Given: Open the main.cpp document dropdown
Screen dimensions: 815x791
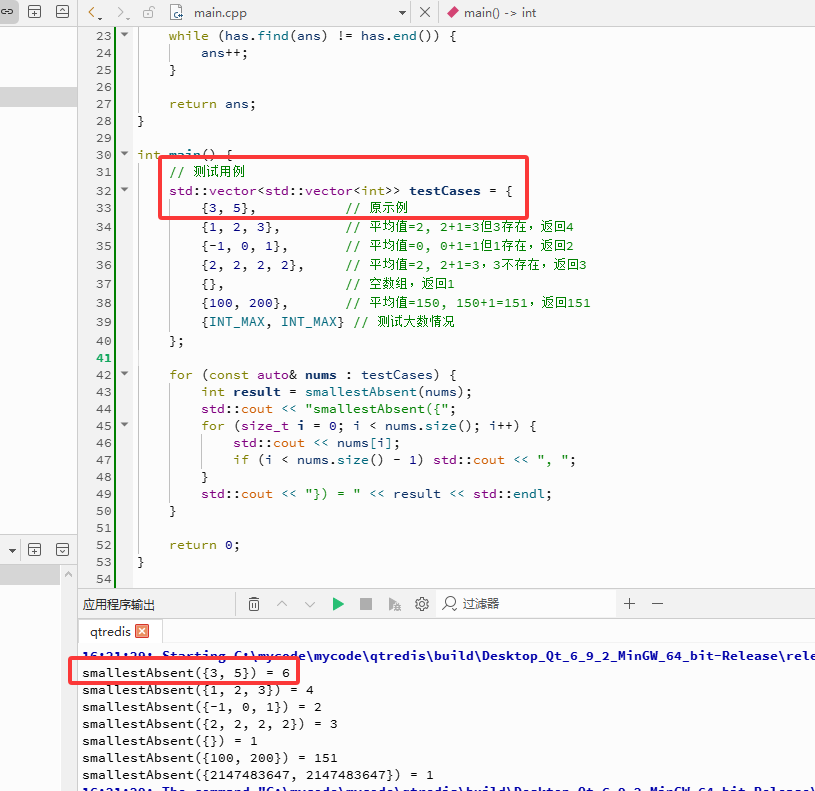Looking at the screenshot, I should (x=402, y=12).
